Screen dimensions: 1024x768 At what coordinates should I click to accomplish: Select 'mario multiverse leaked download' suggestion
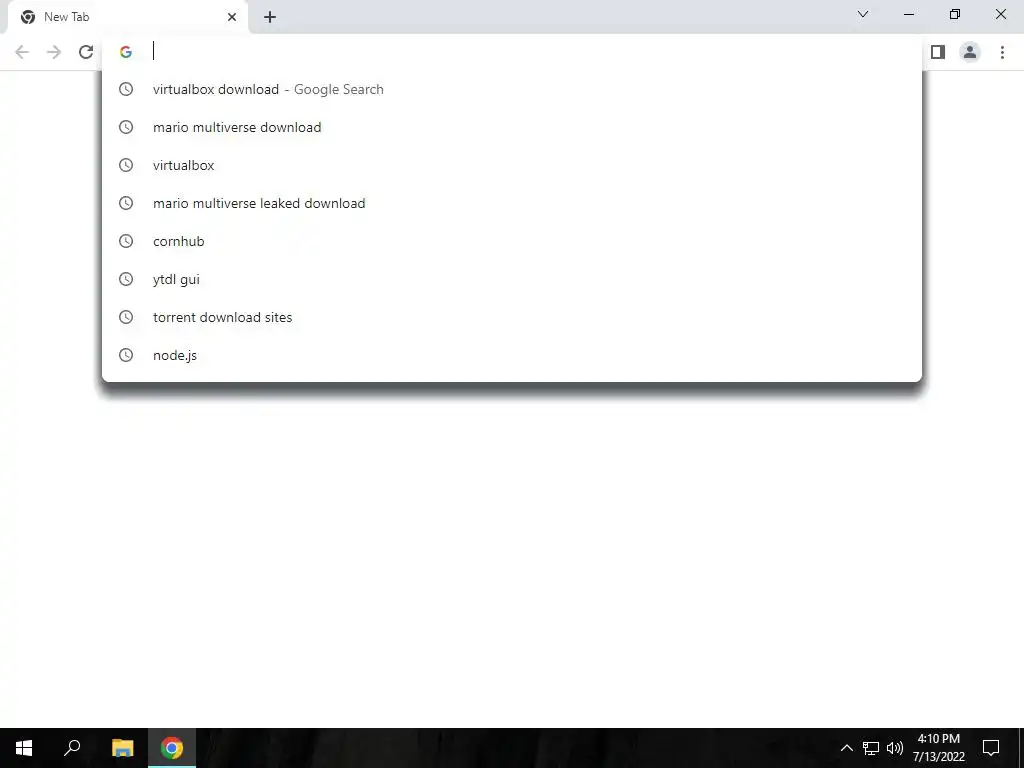512,203
